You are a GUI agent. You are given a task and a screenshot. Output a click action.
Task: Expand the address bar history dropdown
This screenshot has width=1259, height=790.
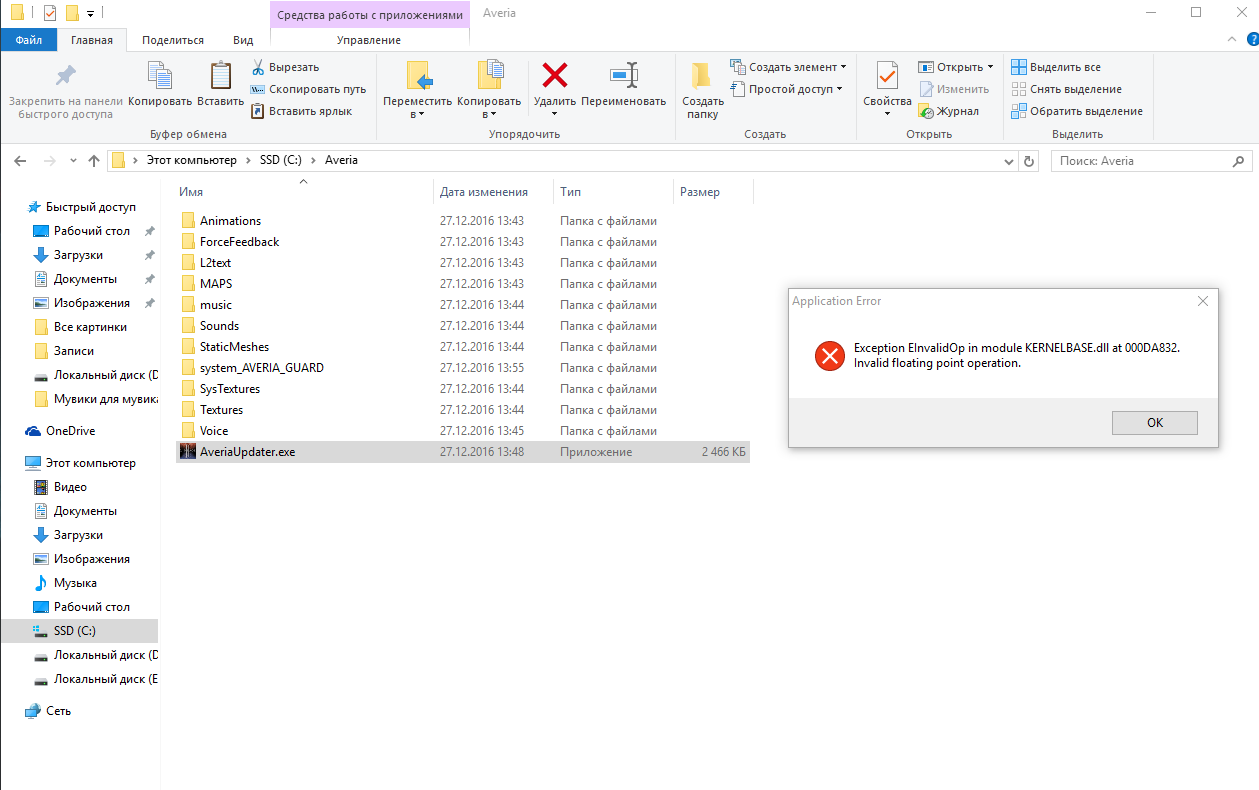[1007, 160]
